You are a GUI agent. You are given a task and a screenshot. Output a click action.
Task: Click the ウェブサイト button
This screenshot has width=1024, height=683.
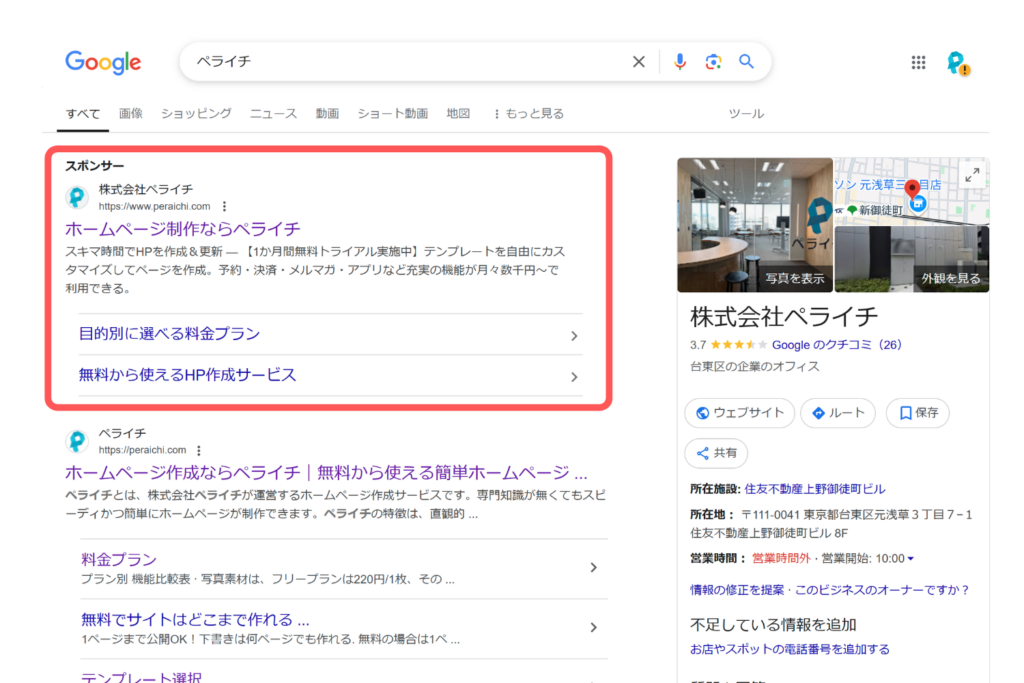tap(739, 412)
